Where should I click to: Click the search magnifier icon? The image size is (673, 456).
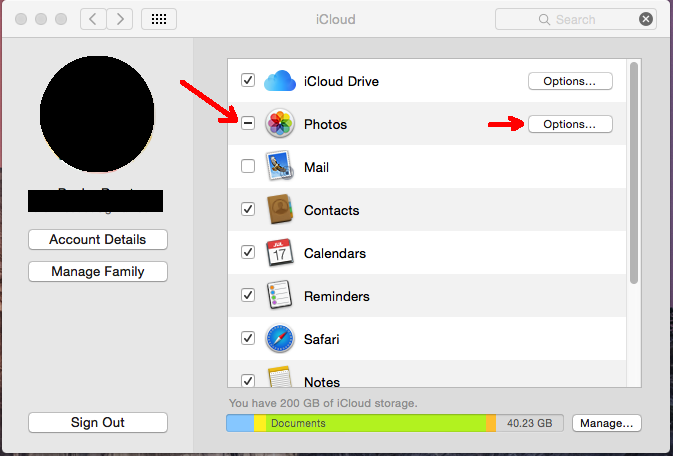pos(544,19)
